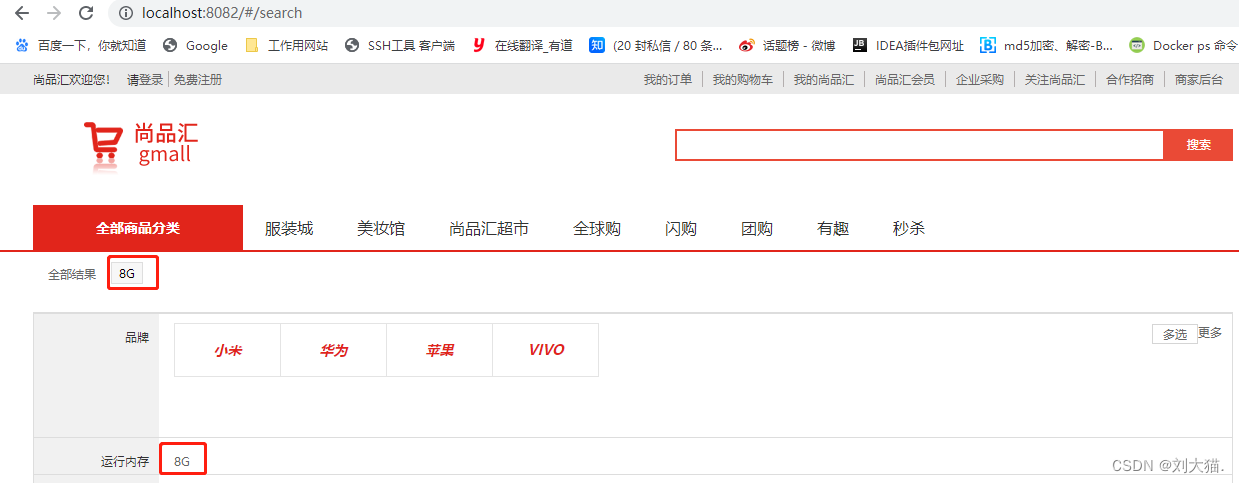
Task: Click the 多选 multi-select button
Action: pos(1175,334)
